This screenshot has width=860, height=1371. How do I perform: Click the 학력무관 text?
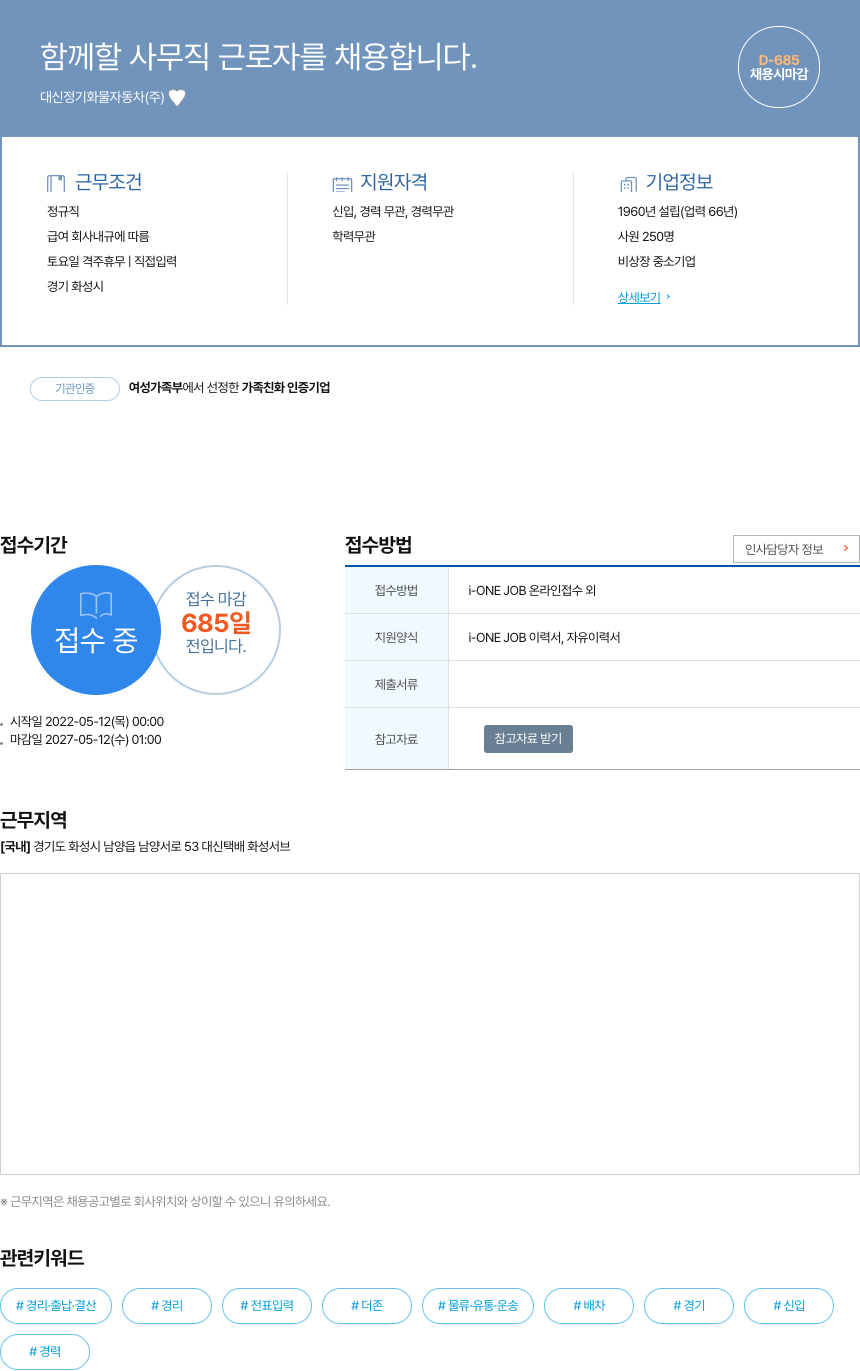click(354, 237)
